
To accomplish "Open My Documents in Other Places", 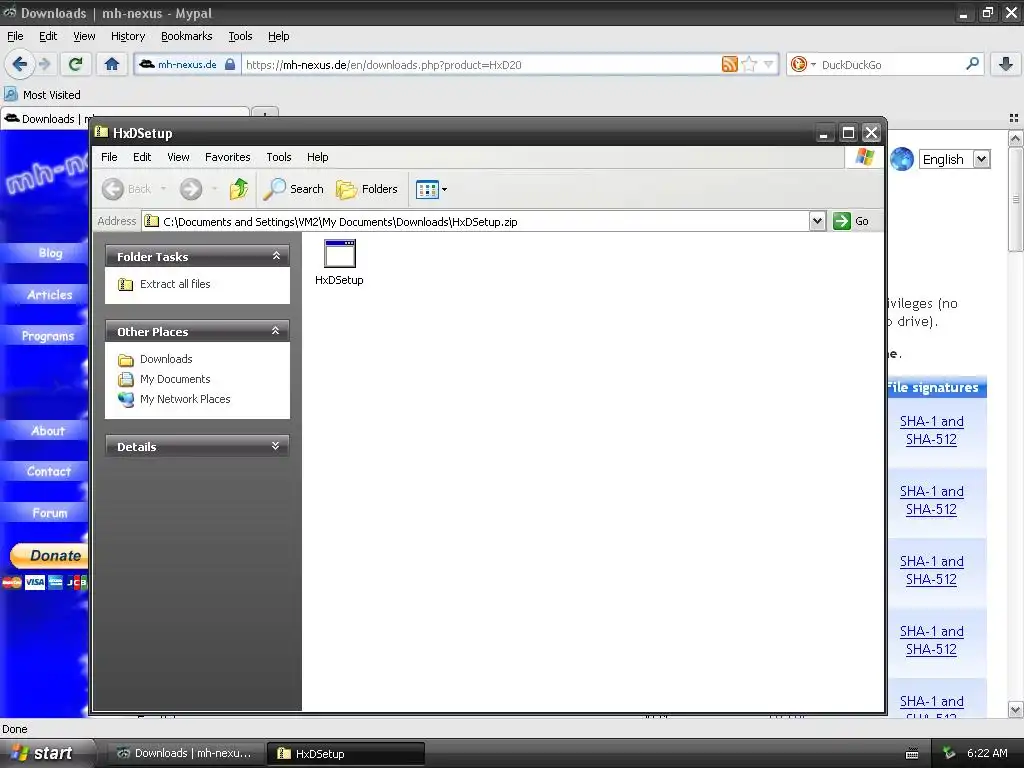I will click(x=175, y=379).
